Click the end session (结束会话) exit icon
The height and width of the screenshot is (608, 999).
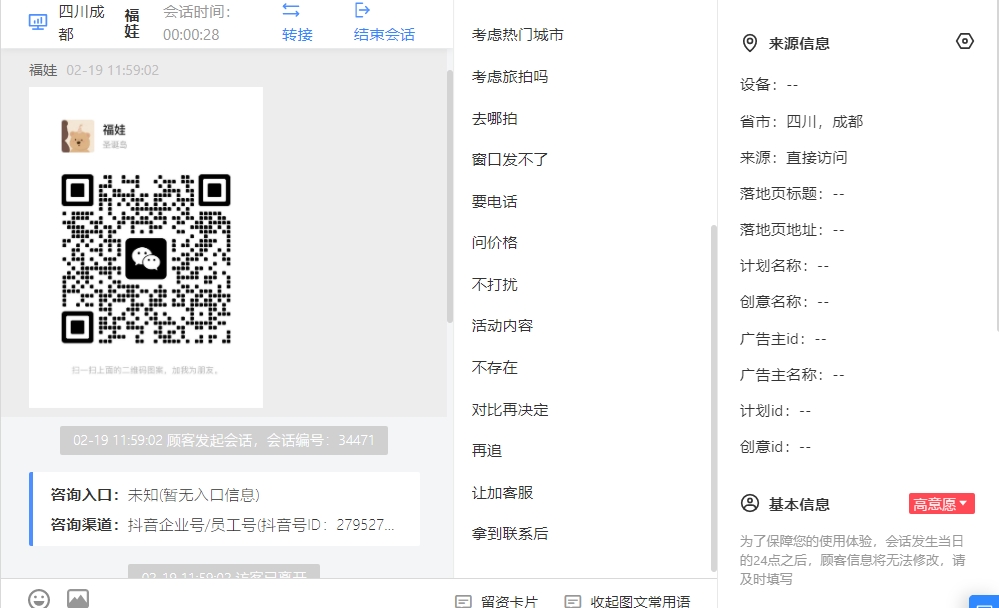362,10
